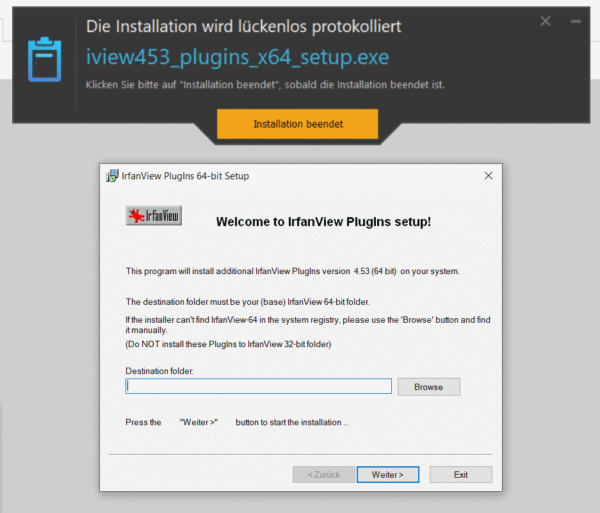Click the destination folder must be 64-bit line
The height and width of the screenshot is (513, 600).
(x=248, y=302)
